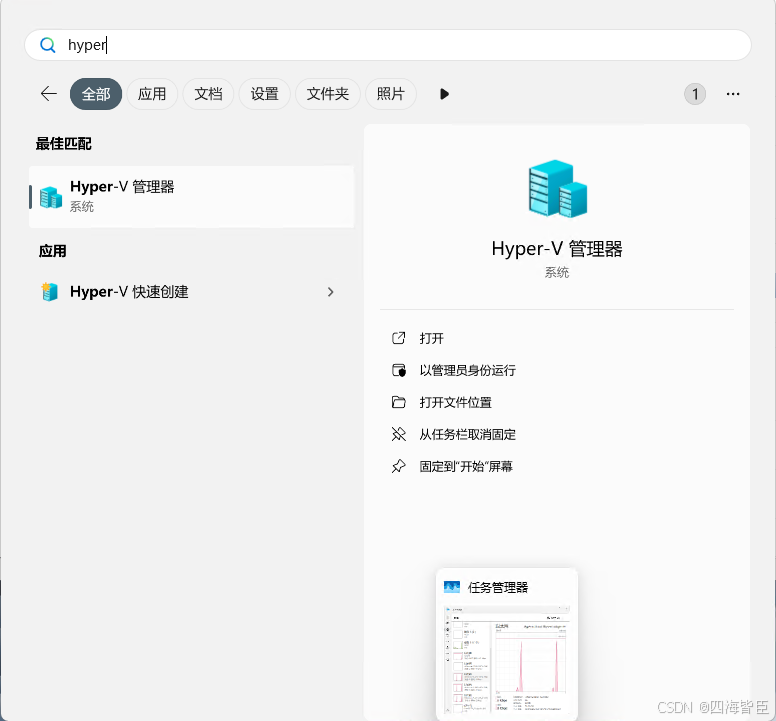
Task: Select the 应用 filter tab
Action: (152, 94)
